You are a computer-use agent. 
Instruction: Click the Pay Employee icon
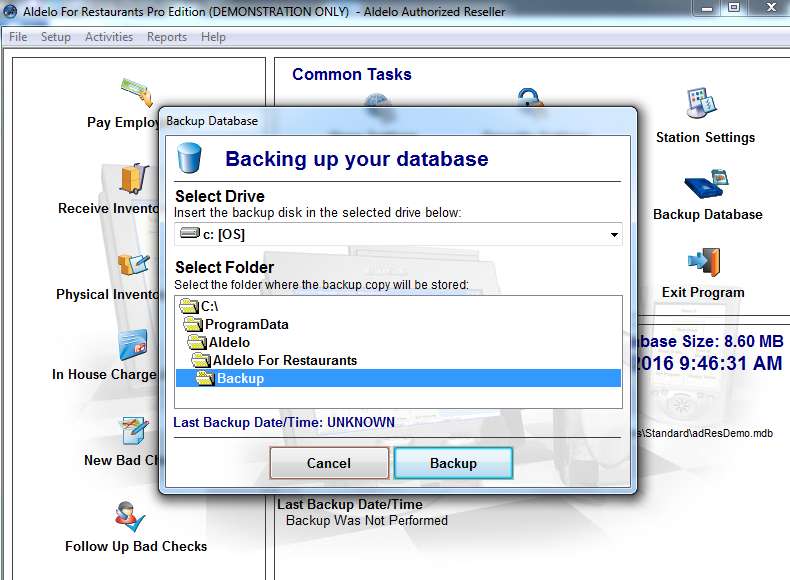pyautogui.click(x=137, y=93)
